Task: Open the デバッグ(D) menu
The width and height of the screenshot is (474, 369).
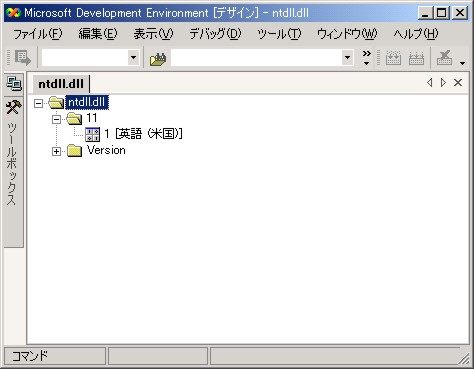Action: [215, 34]
